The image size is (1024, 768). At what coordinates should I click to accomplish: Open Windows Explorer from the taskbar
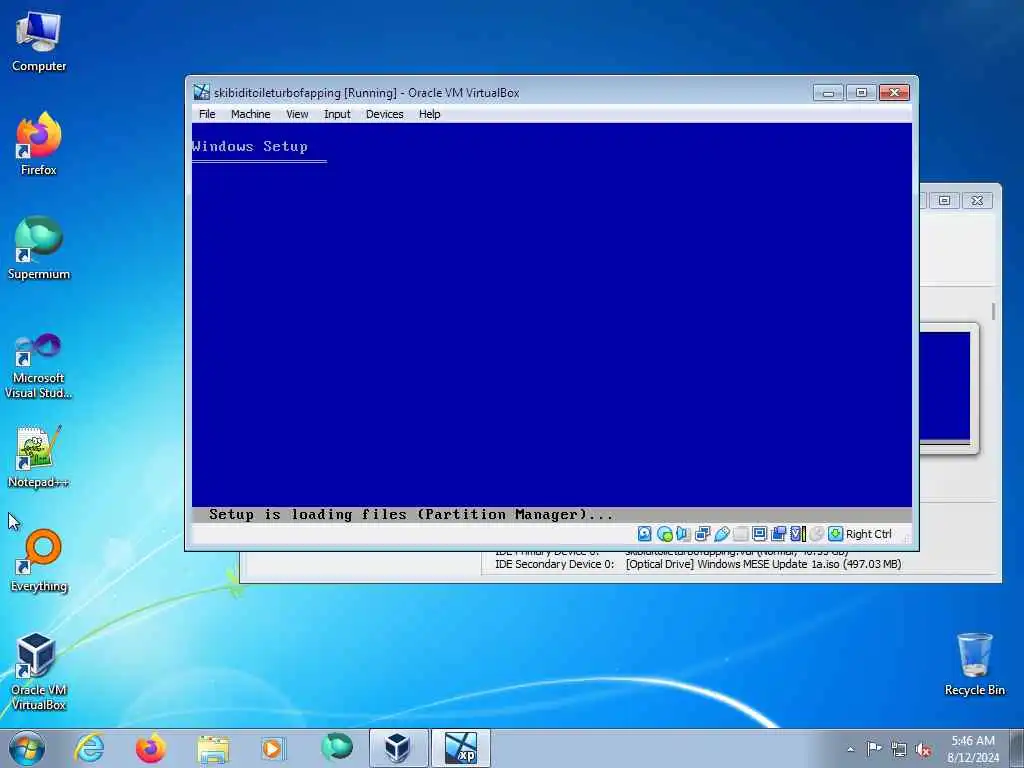[x=213, y=748]
